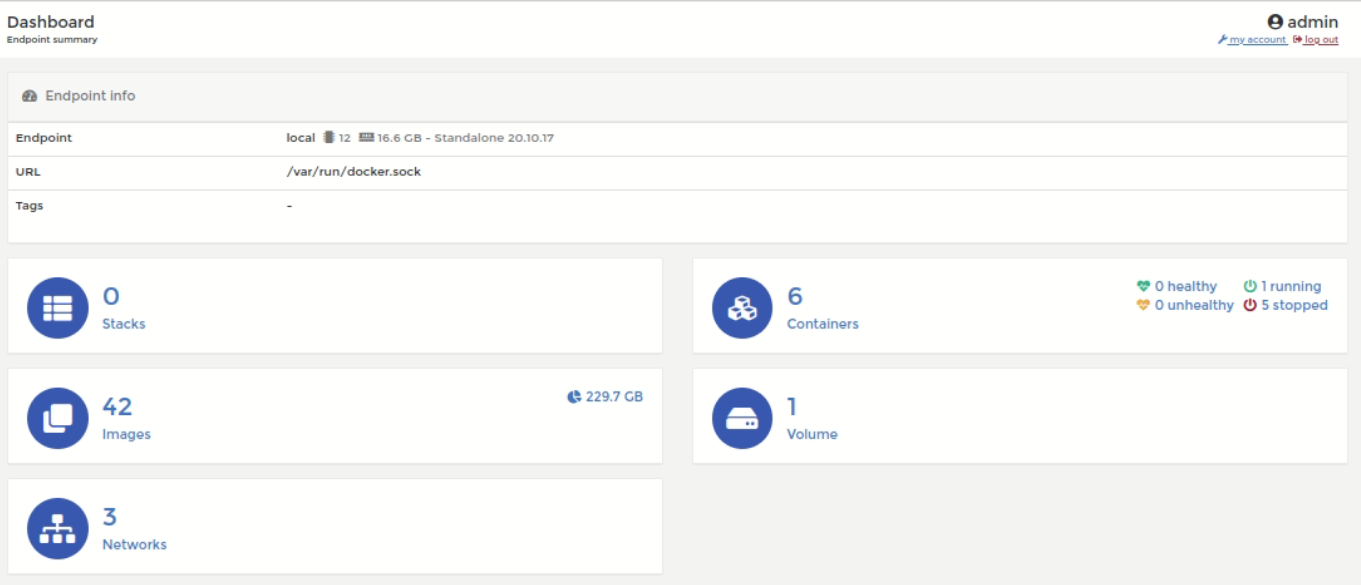The image size is (1361, 585).
Task: Click the Volume drive icon
Action: coord(742,418)
